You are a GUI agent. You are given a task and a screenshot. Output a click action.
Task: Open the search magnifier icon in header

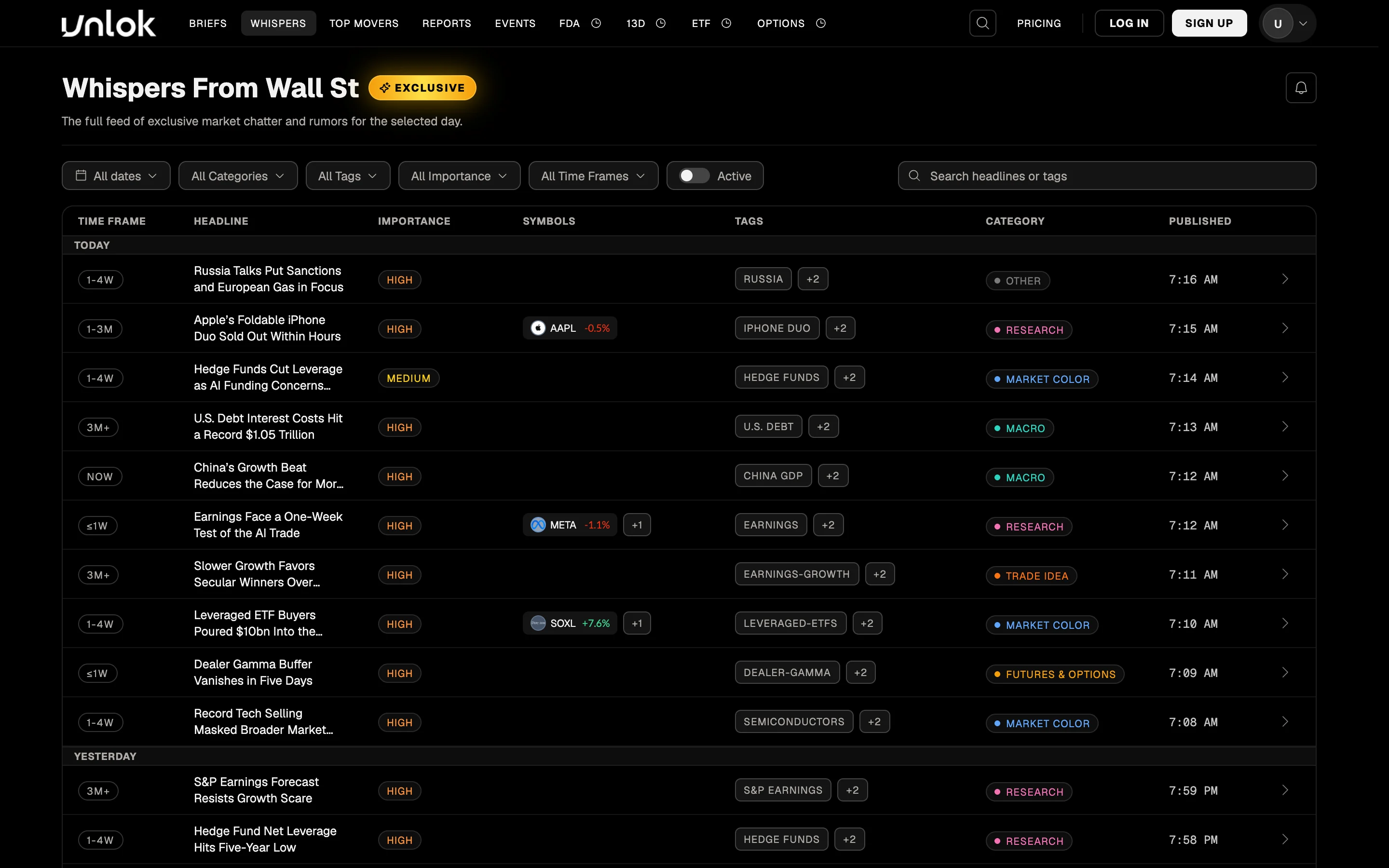point(982,23)
